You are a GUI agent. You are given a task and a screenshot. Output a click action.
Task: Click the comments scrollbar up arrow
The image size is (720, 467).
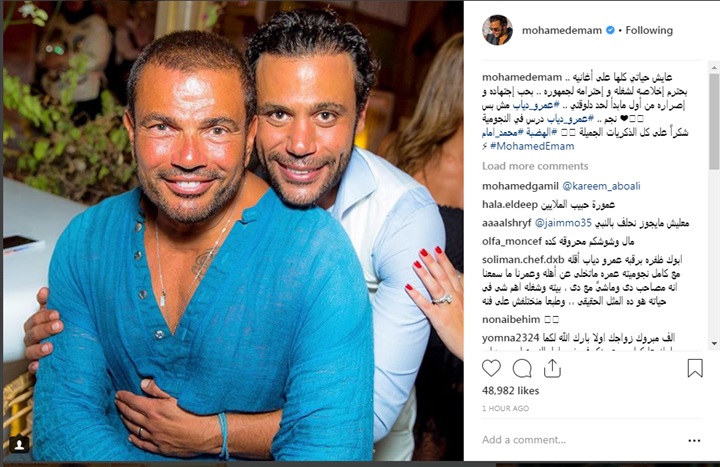714,68
